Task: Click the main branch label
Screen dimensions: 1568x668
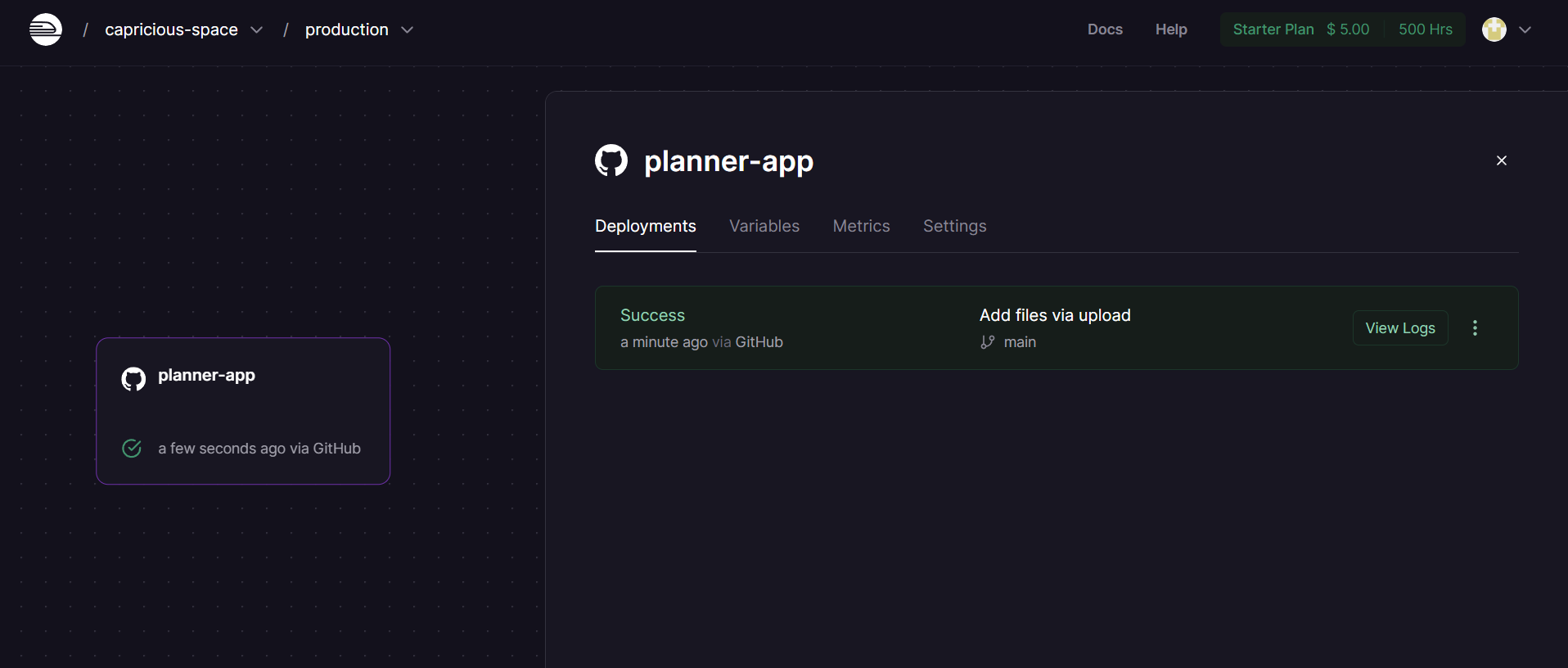Action: (x=1020, y=342)
